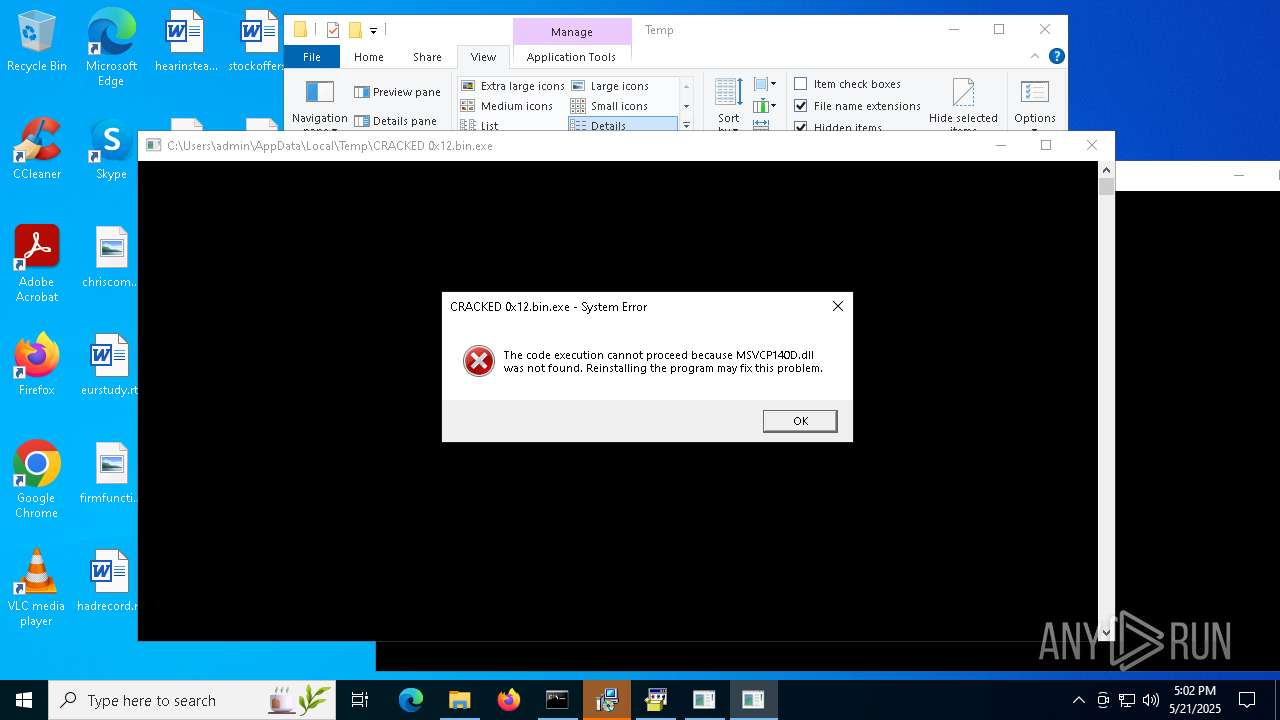
Task: Open the Options dropdown in ribbon
Action: [1035, 105]
